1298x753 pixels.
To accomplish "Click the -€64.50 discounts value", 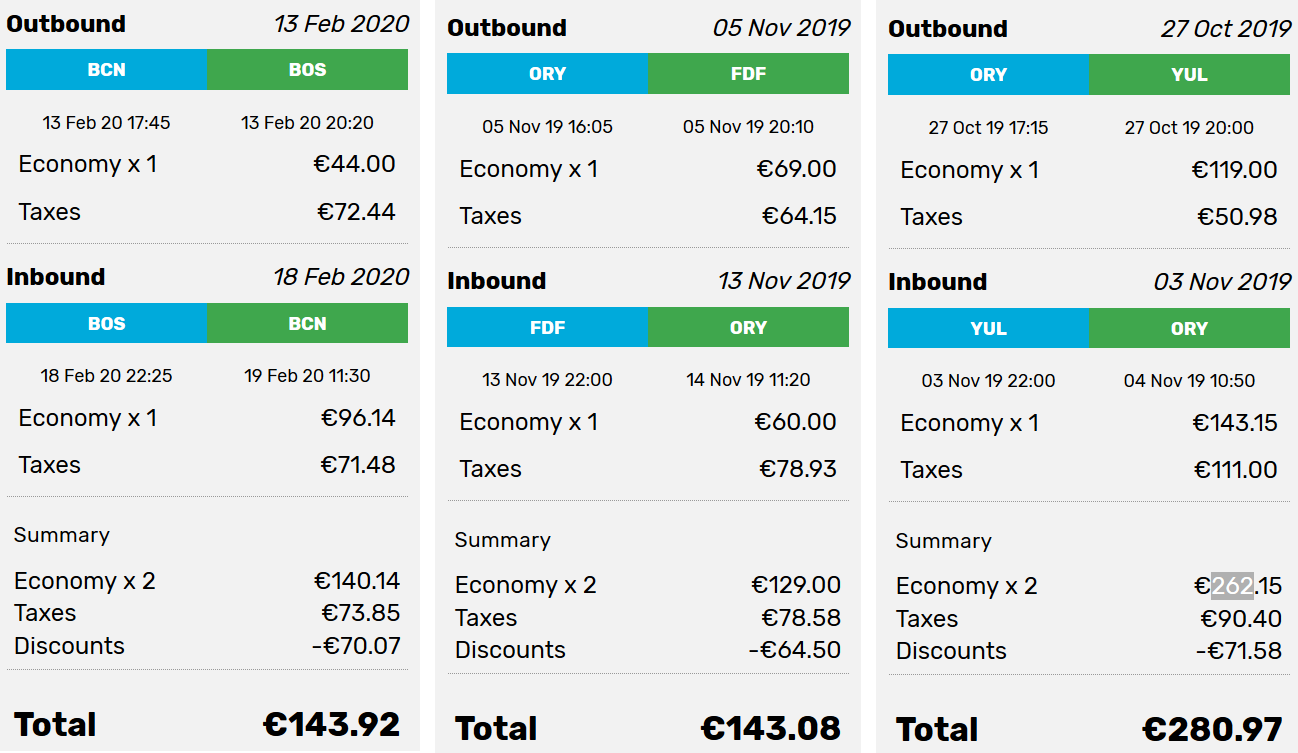I will coord(795,650).
